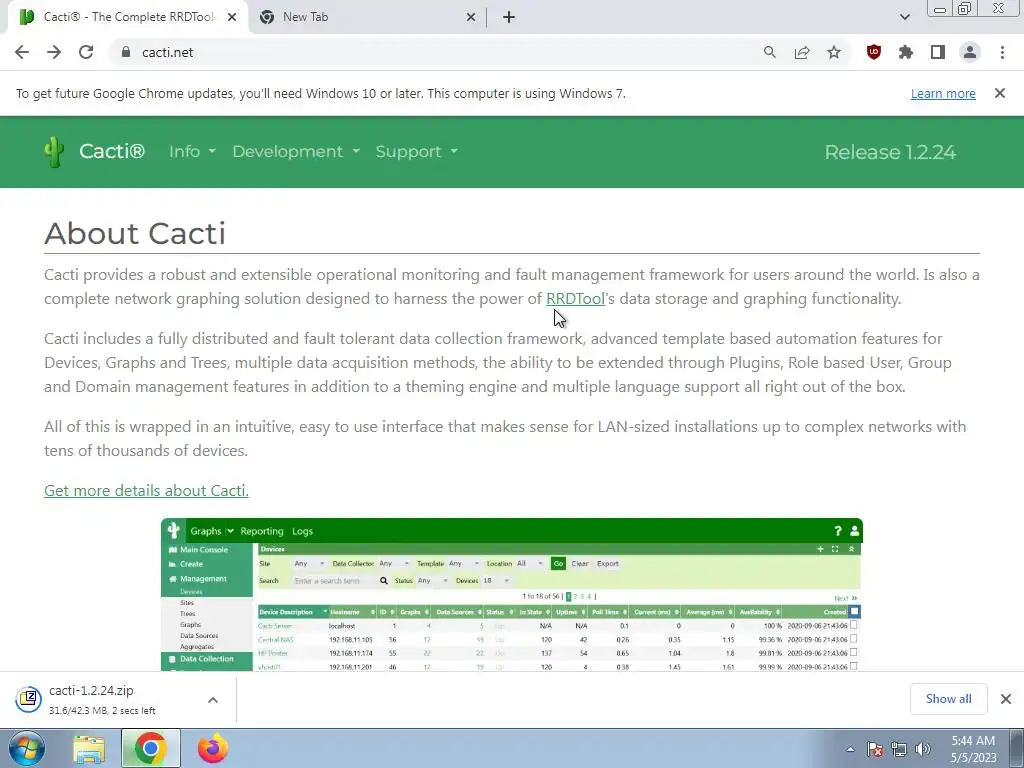Reload the cacti.net page

86,52
